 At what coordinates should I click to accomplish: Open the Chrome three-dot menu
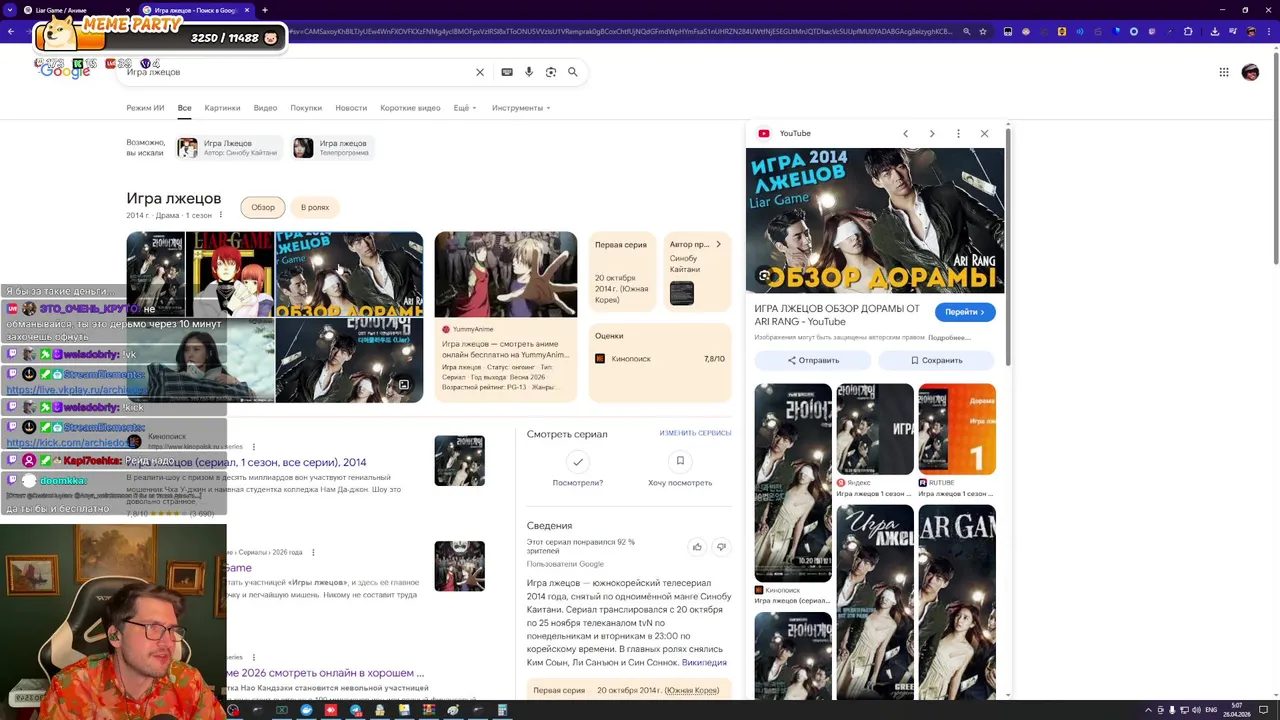tap(1269, 31)
